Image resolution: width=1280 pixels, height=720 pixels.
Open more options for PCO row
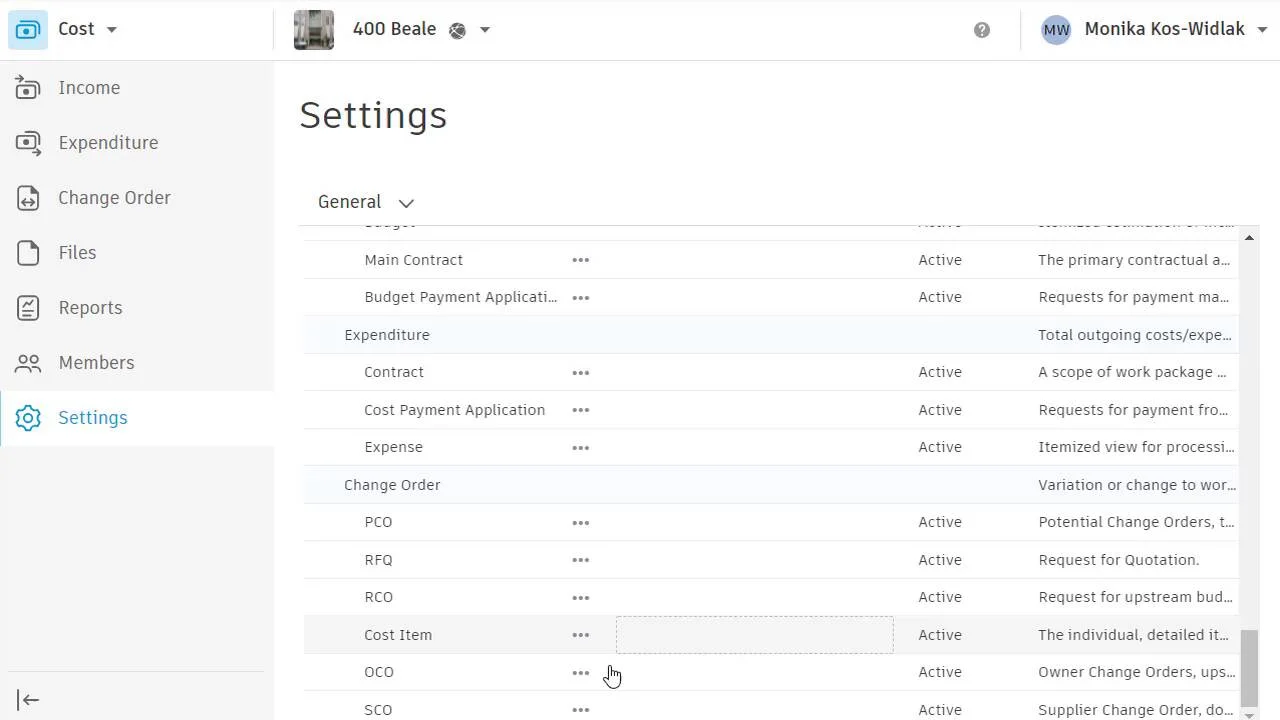(580, 522)
